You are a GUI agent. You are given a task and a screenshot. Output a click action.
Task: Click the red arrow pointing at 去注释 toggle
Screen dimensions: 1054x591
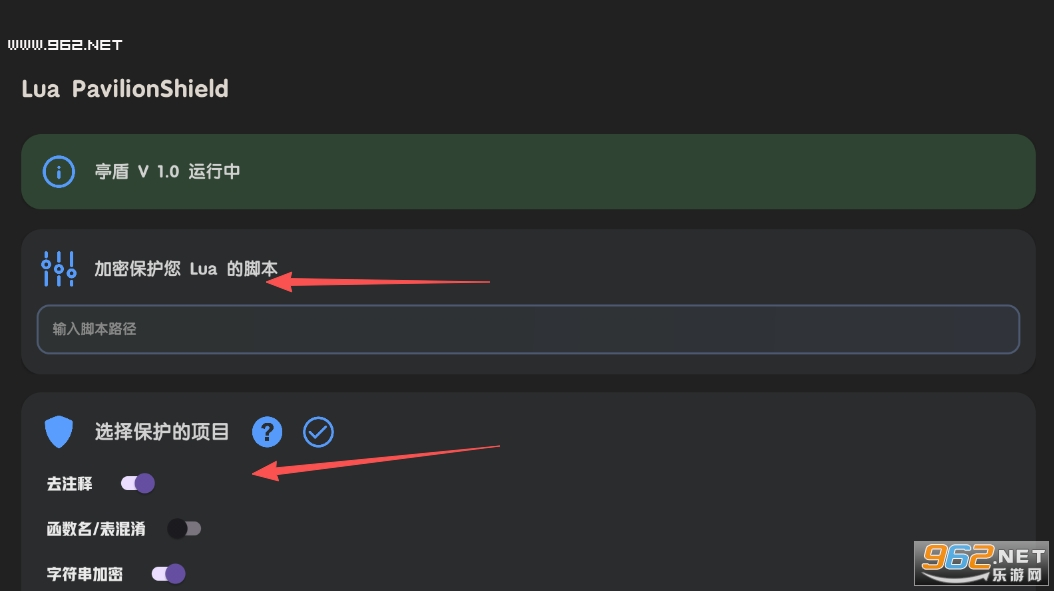click(x=376, y=463)
